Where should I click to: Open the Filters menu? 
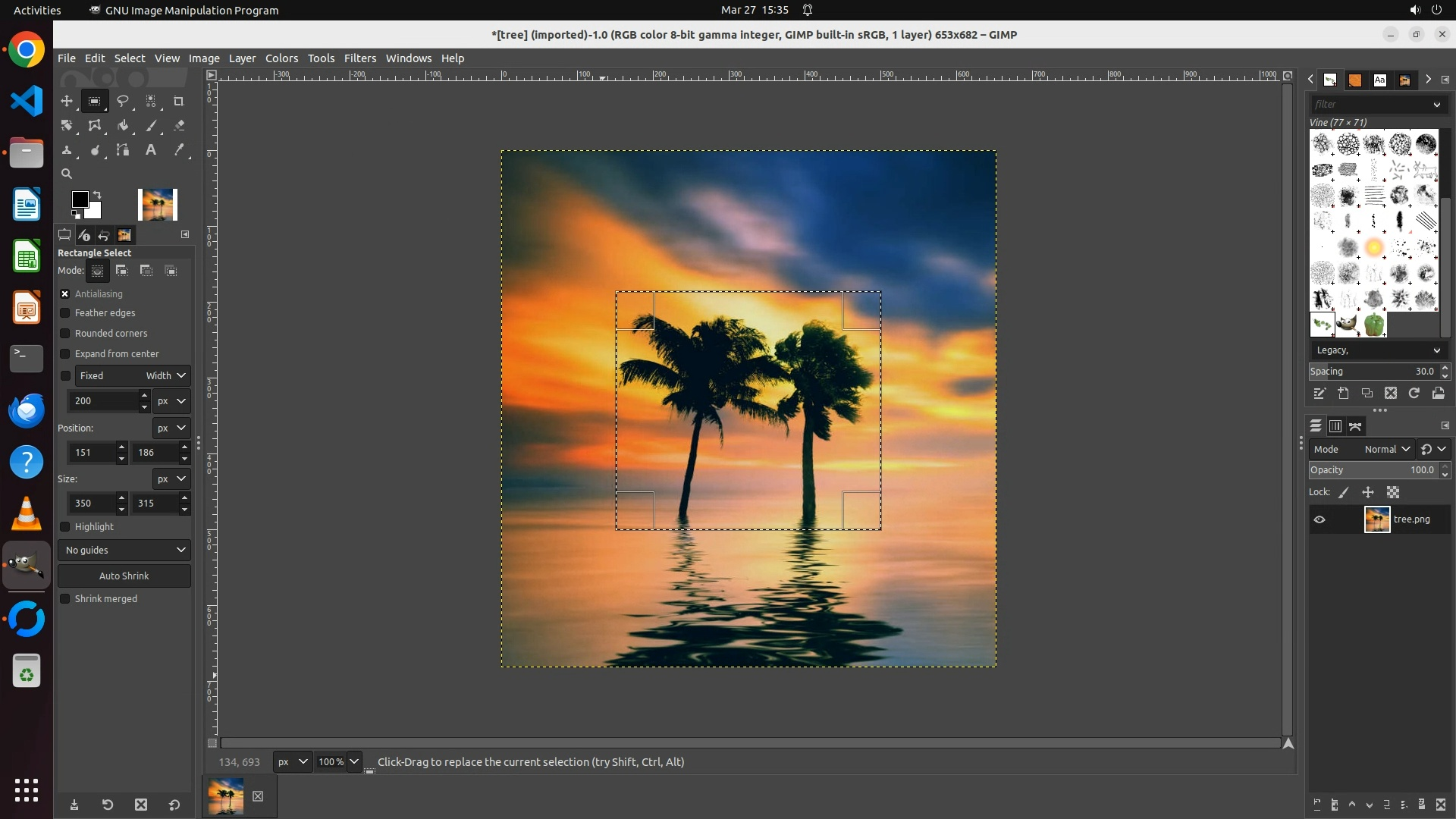pos(359,58)
